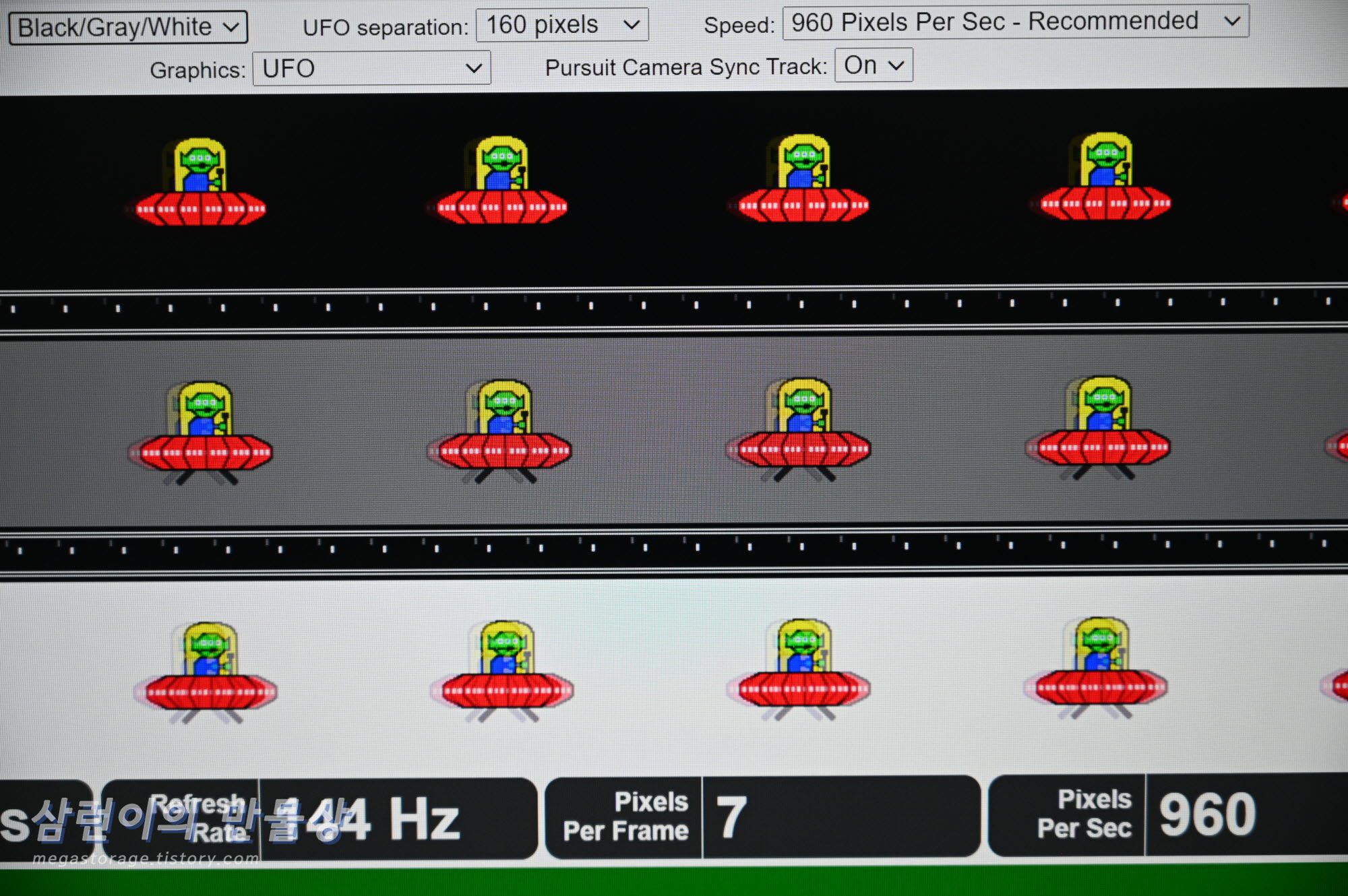The height and width of the screenshot is (896, 1348).
Task: Click third UFO in black row
Action: pyautogui.click(x=802, y=179)
